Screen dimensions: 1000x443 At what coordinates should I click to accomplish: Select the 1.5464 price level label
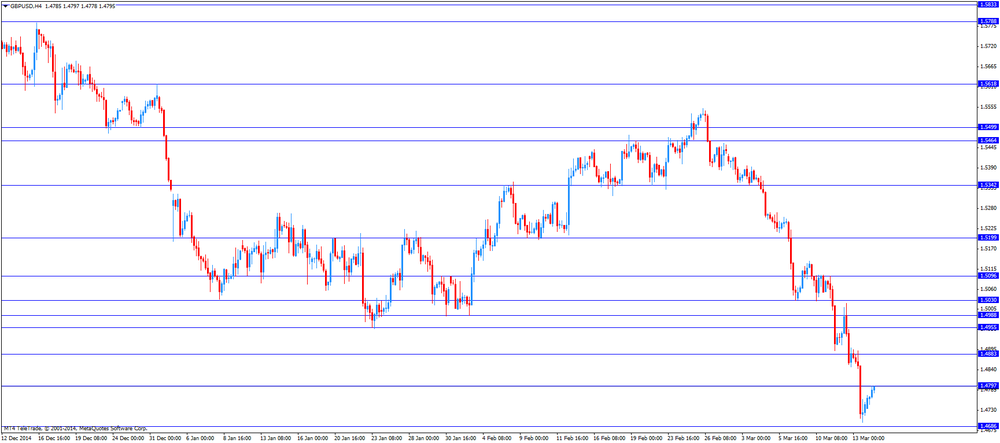(988, 140)
